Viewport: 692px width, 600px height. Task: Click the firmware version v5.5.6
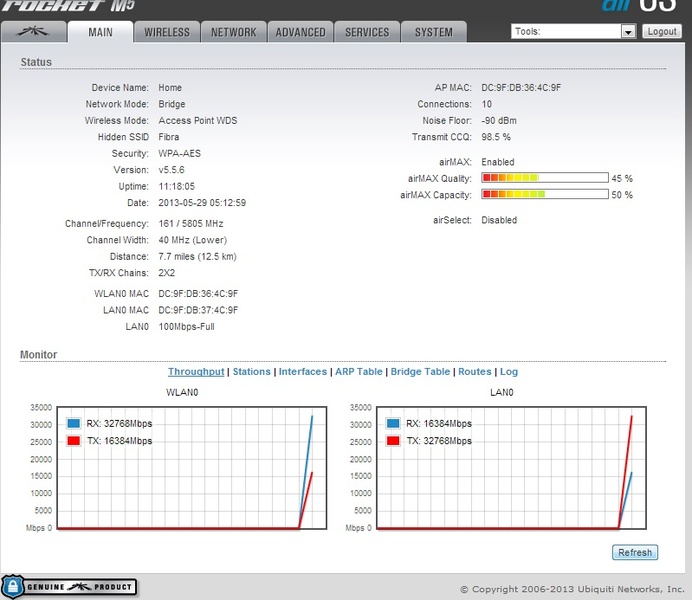[171, 170]
